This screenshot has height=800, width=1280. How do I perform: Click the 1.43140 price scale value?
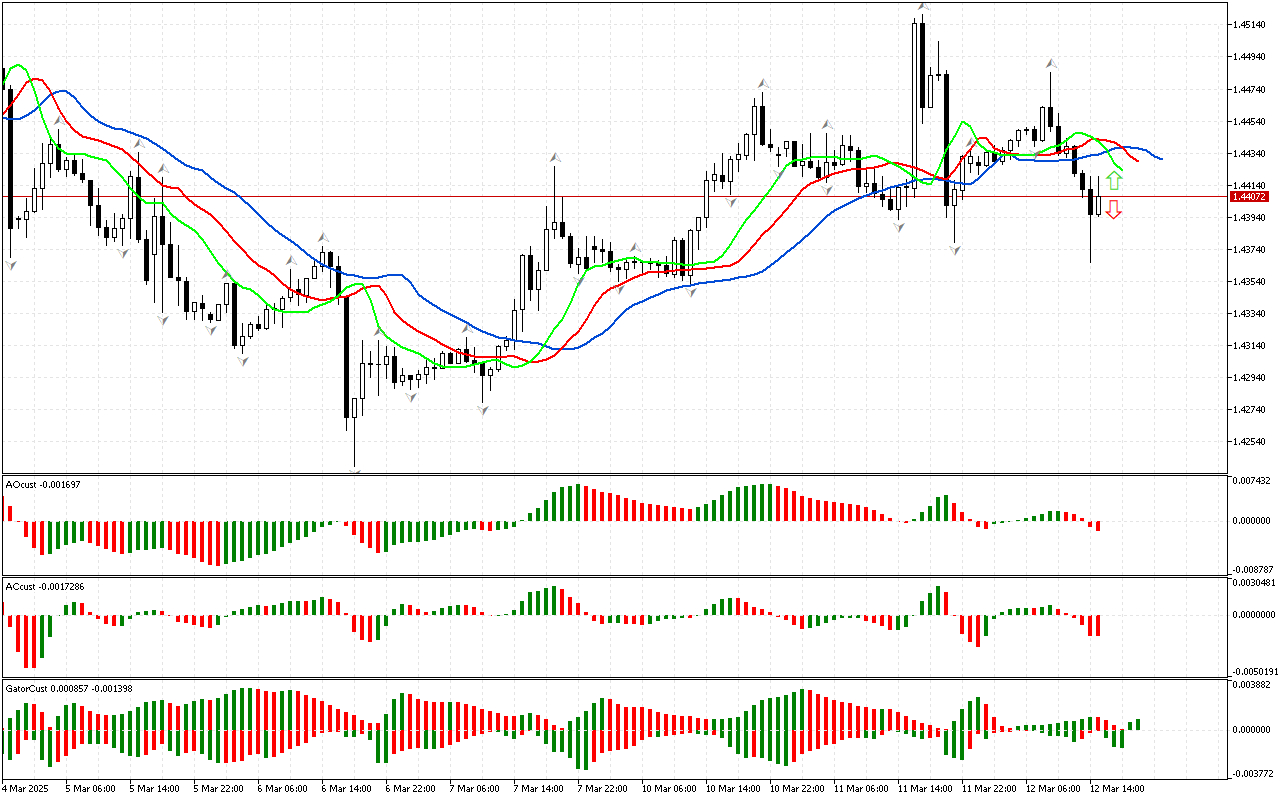[x=1250, y=346]
